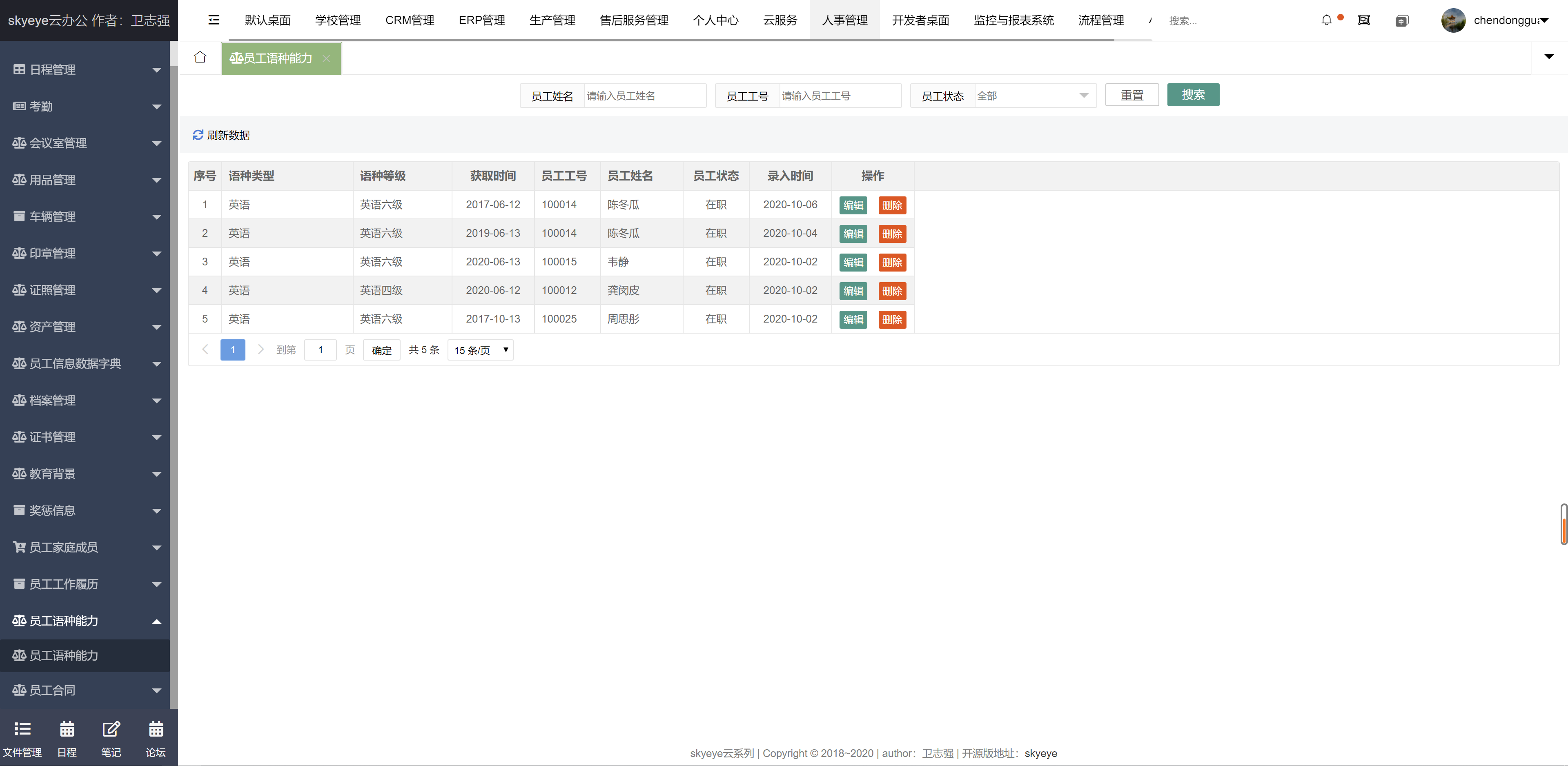Go to the previous page arrow

(x=205, y=350)
